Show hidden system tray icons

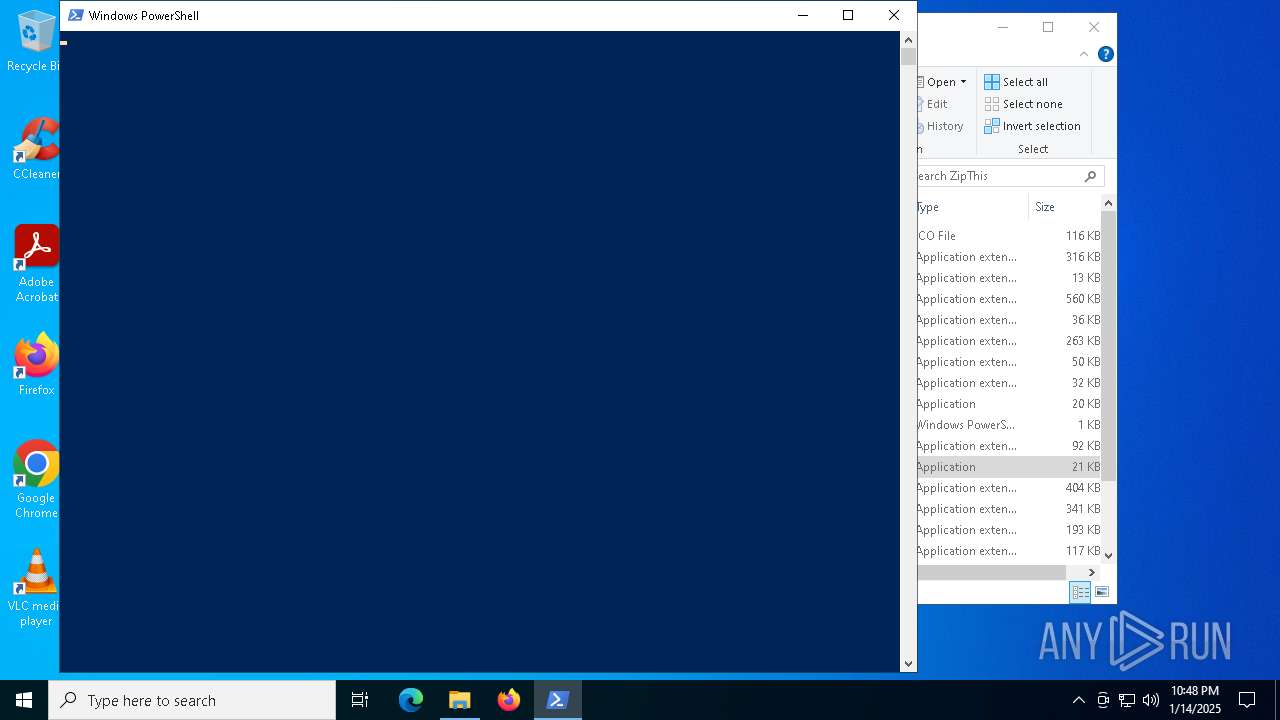click(x=1078, y=700)
